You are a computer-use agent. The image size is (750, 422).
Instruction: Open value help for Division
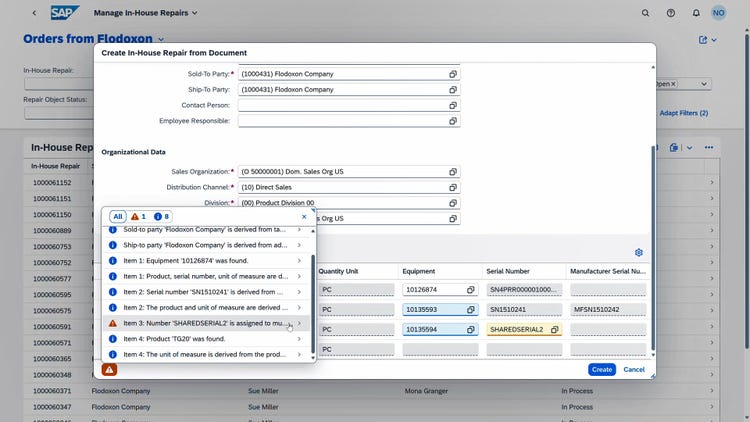tap(452, 203)
